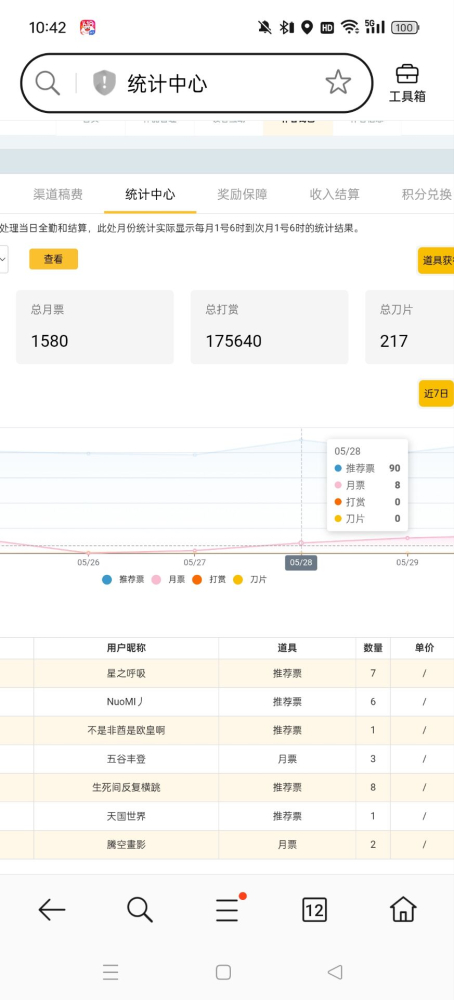
Task: Expand the dropdown left of 查看
Action: 3,259
